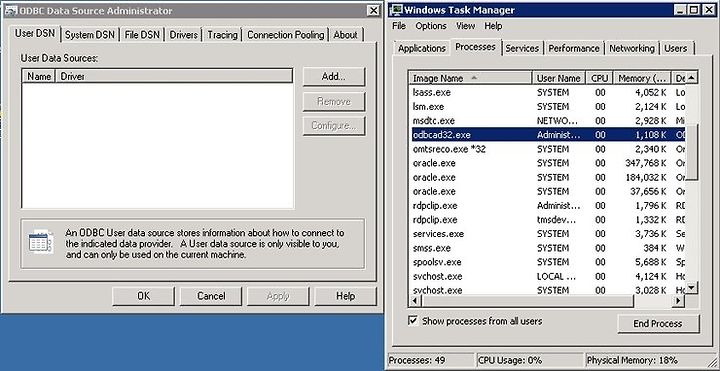The height and width of the screenshot is (371, 720).
Task: Click the process list scroll down arrow
Action: (x=692, y=288)
